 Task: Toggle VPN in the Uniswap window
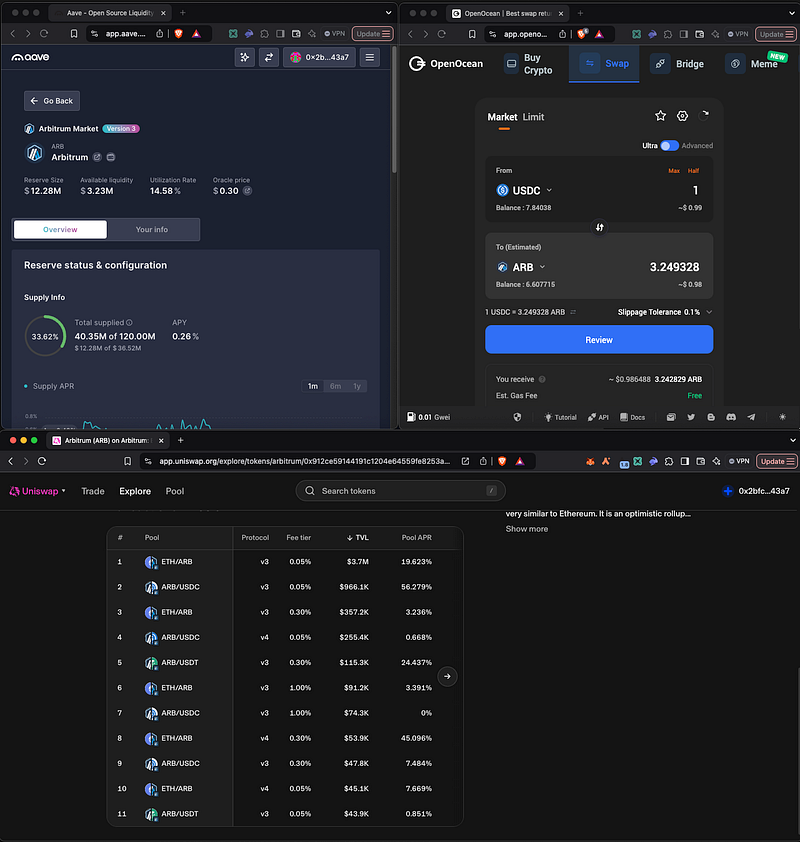coord(739,461)
